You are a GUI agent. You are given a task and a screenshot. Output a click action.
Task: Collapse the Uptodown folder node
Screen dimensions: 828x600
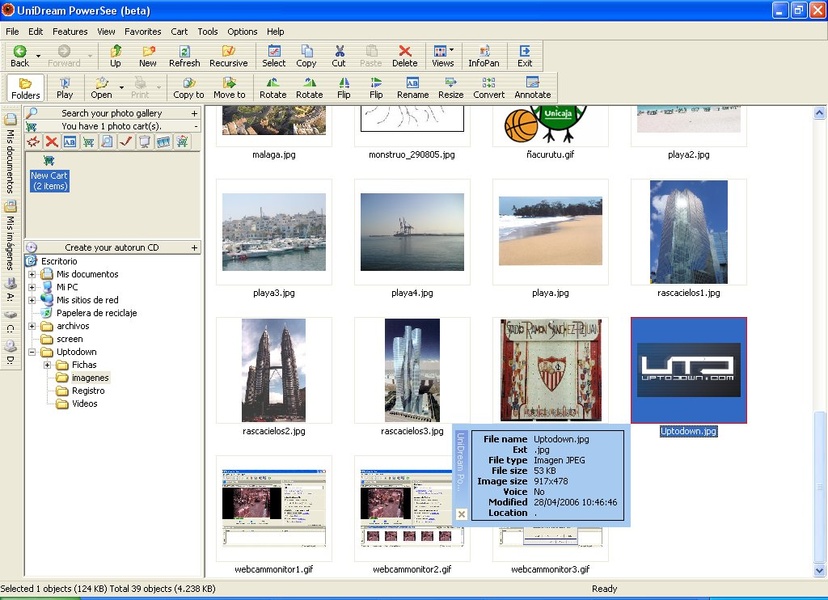click(x=32, y=352)
